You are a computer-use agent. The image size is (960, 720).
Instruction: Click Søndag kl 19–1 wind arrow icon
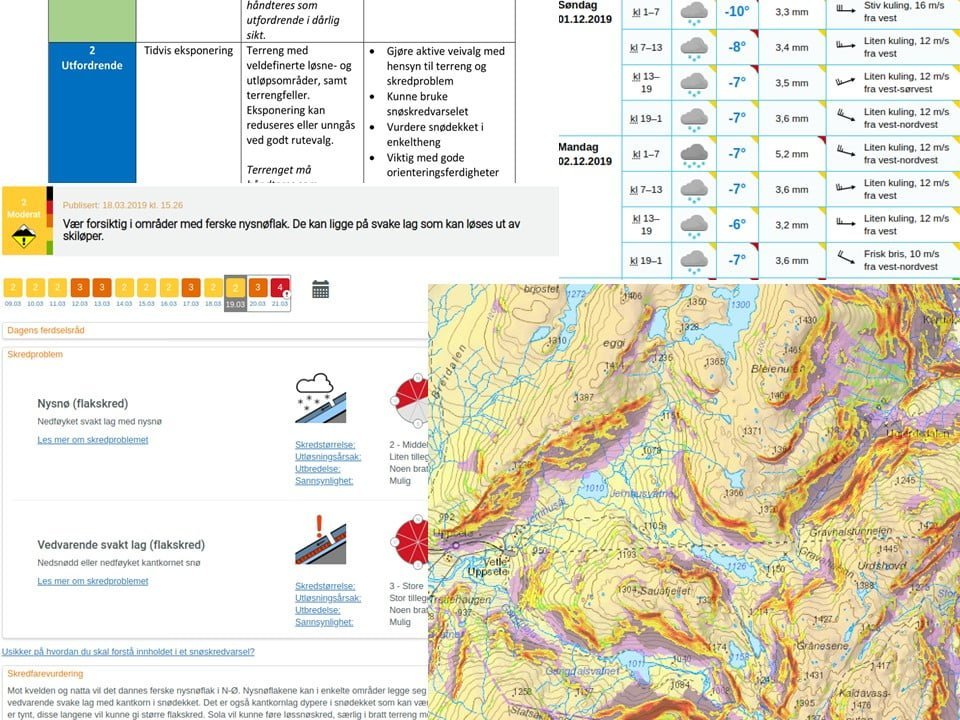click(846, 114)
